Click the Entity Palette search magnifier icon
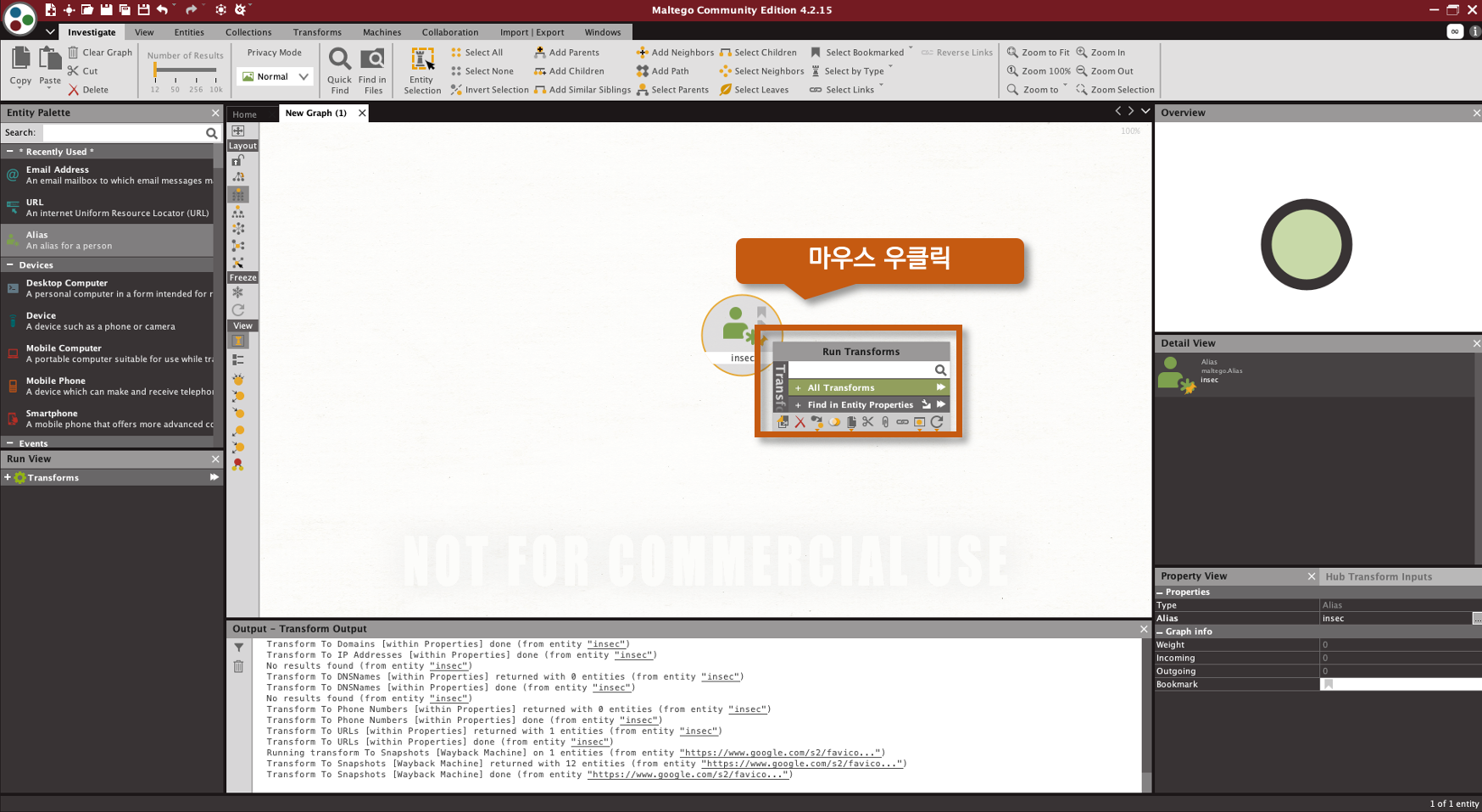Screen dimensions: 1482x812 pyautogui.click(x=212, y=133)
